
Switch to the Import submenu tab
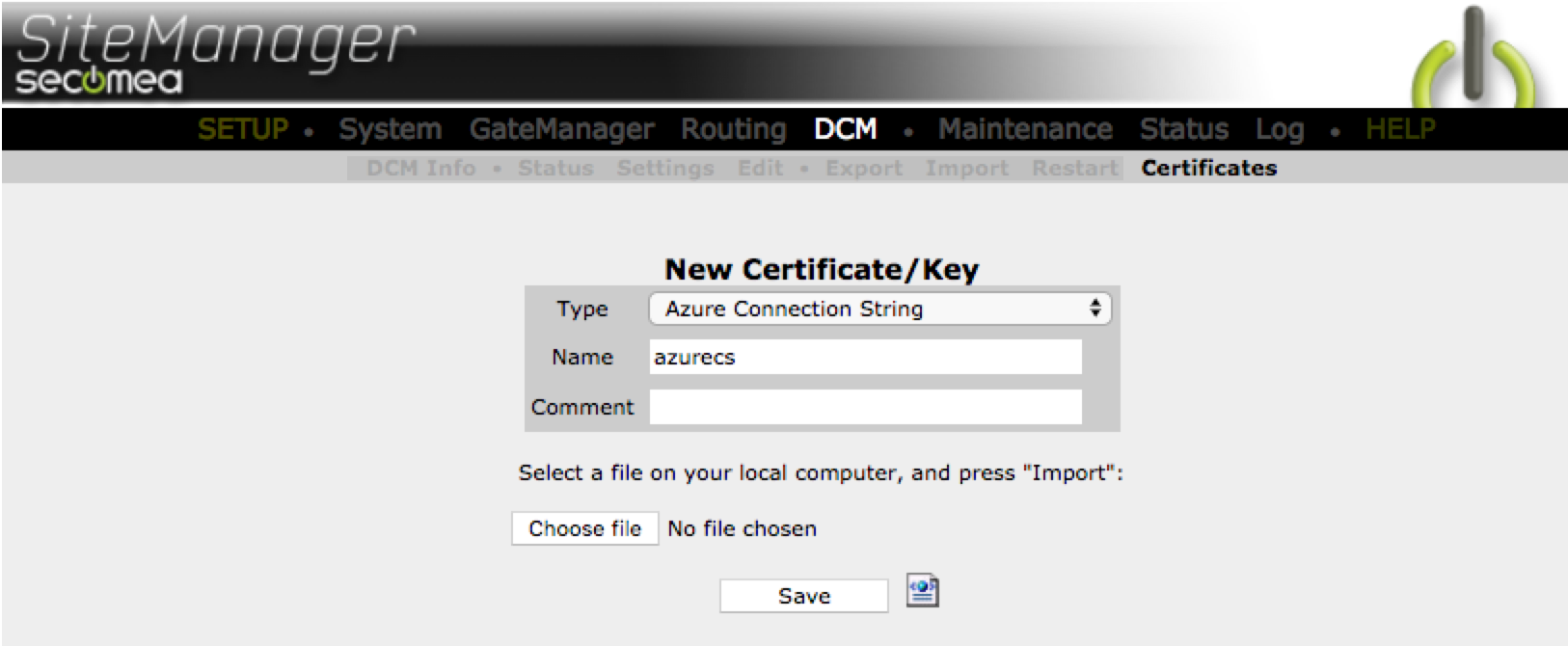[967, 168]
